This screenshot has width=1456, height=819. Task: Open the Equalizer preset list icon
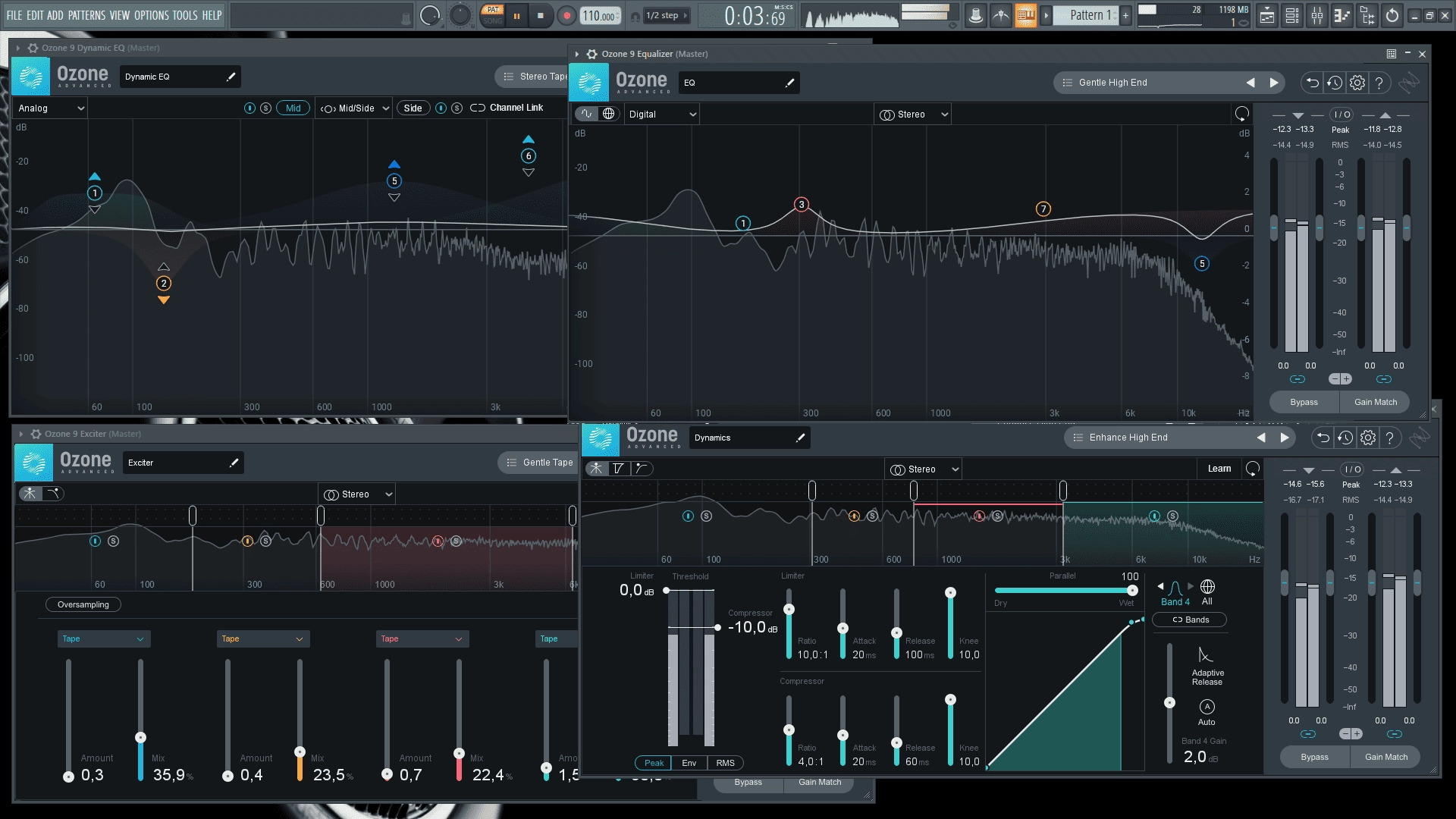pos(1067,83)
